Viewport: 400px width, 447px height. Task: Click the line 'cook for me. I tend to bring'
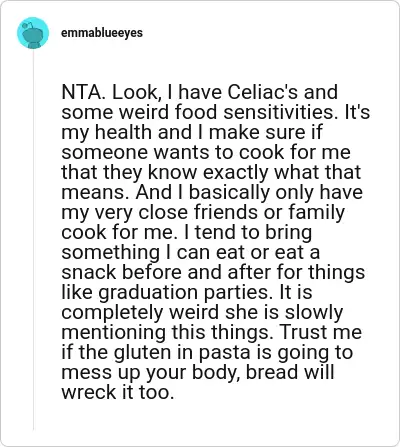187,232
